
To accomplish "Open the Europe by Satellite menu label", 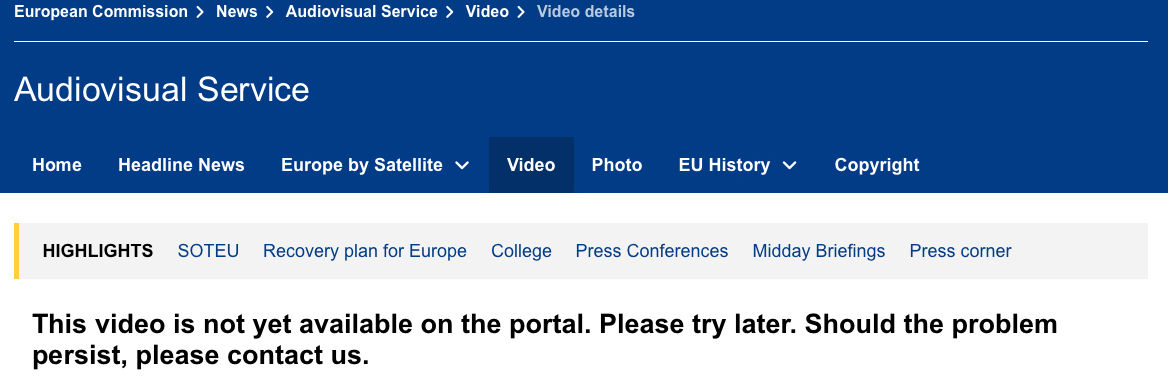I will (x=361, y=165).
